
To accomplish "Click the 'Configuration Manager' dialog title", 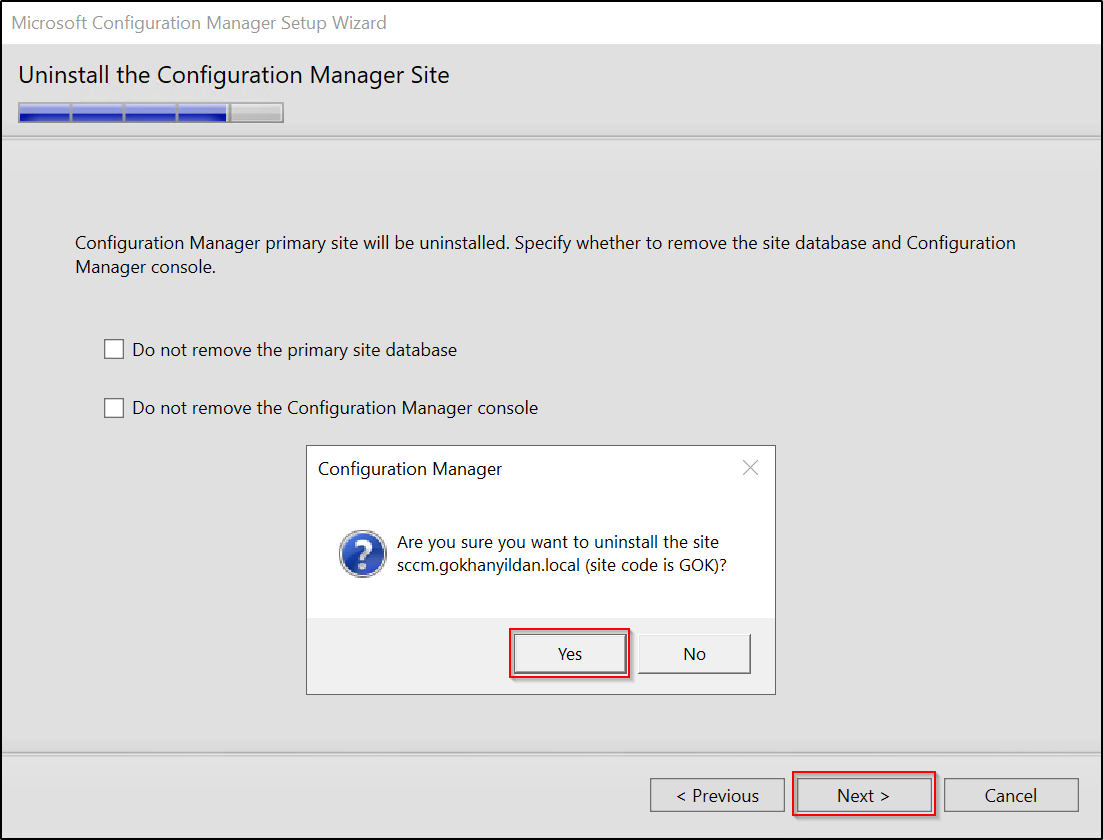I will 410,469.
